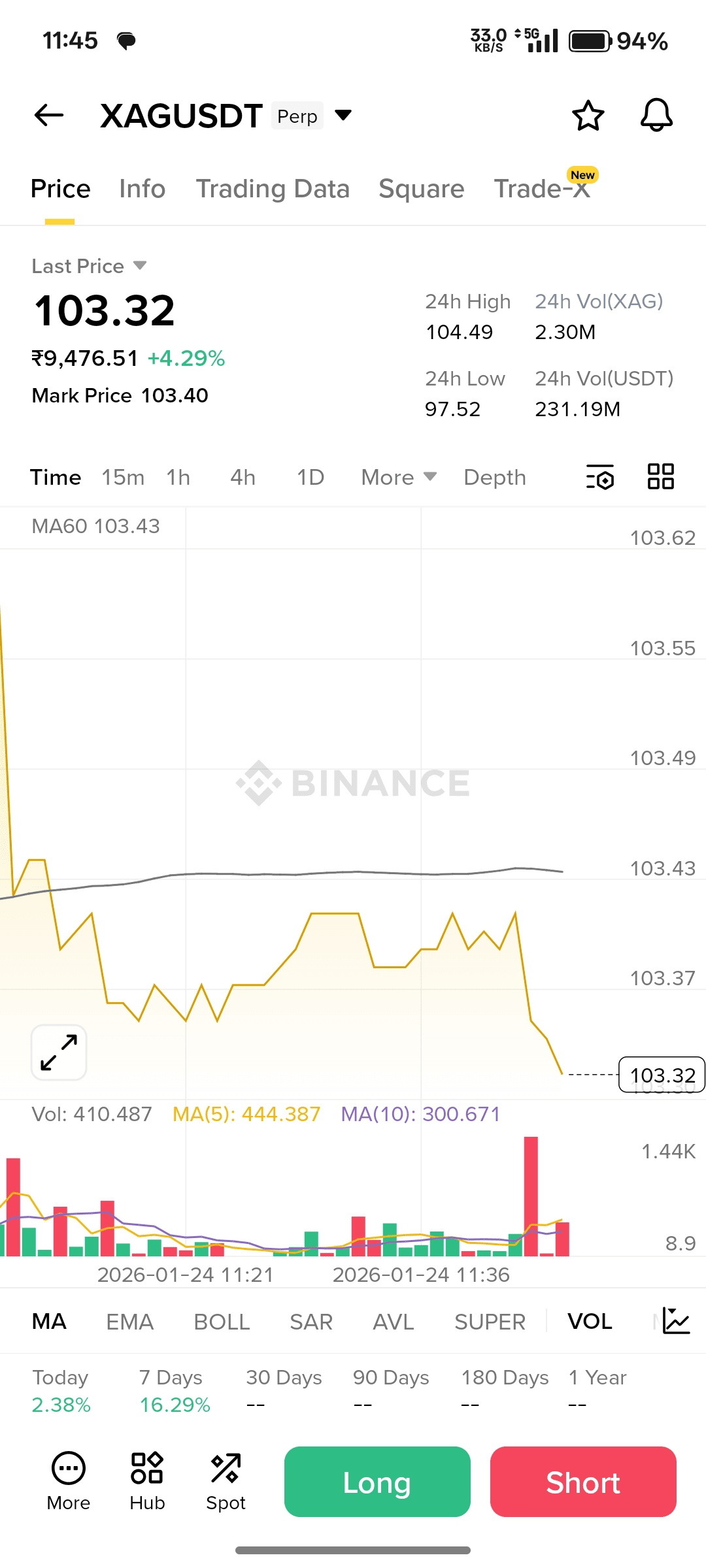Select the 15m chart interval

click(123, 478)
